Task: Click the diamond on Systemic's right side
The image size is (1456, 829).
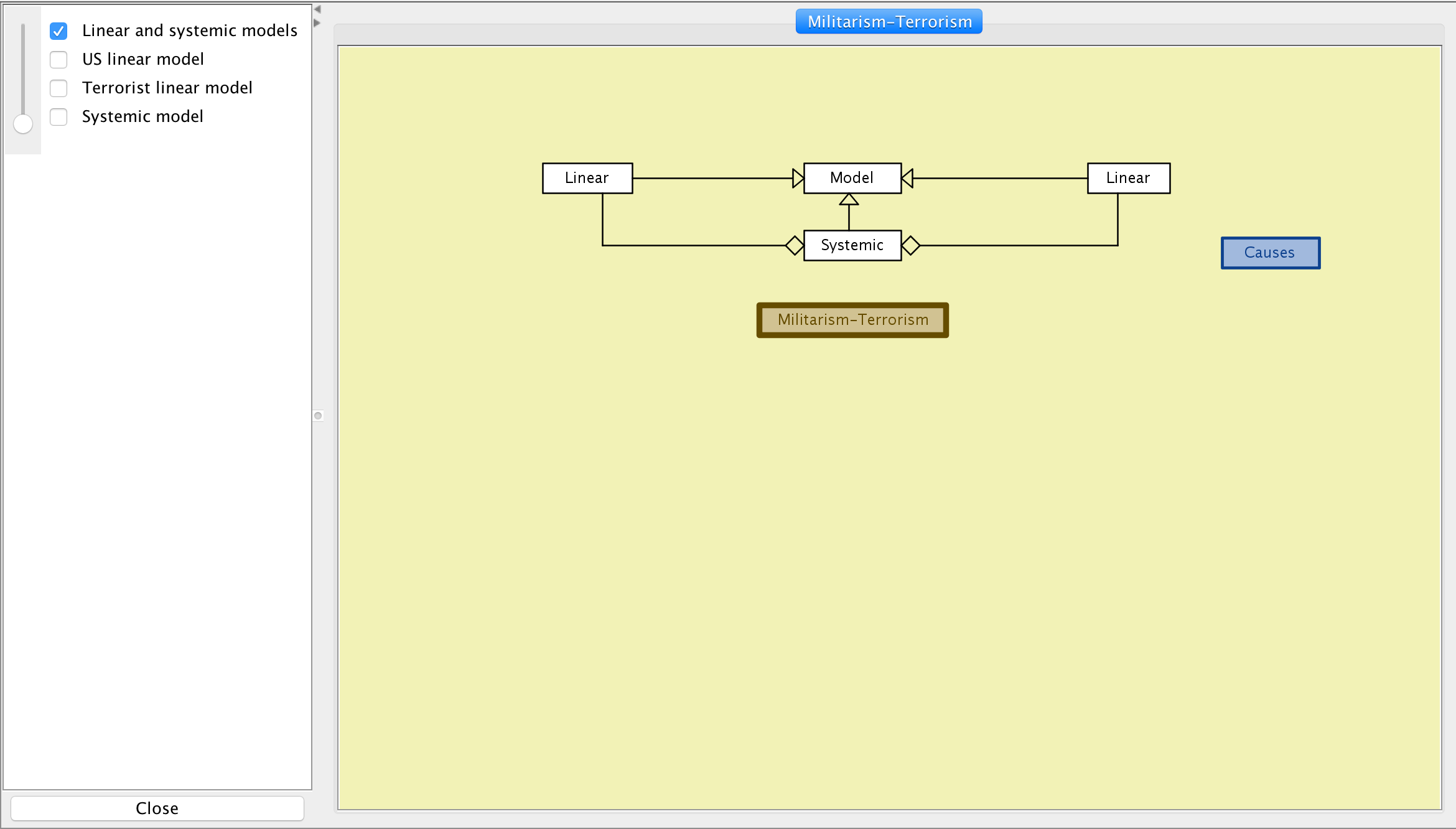Action: (910, 245)
